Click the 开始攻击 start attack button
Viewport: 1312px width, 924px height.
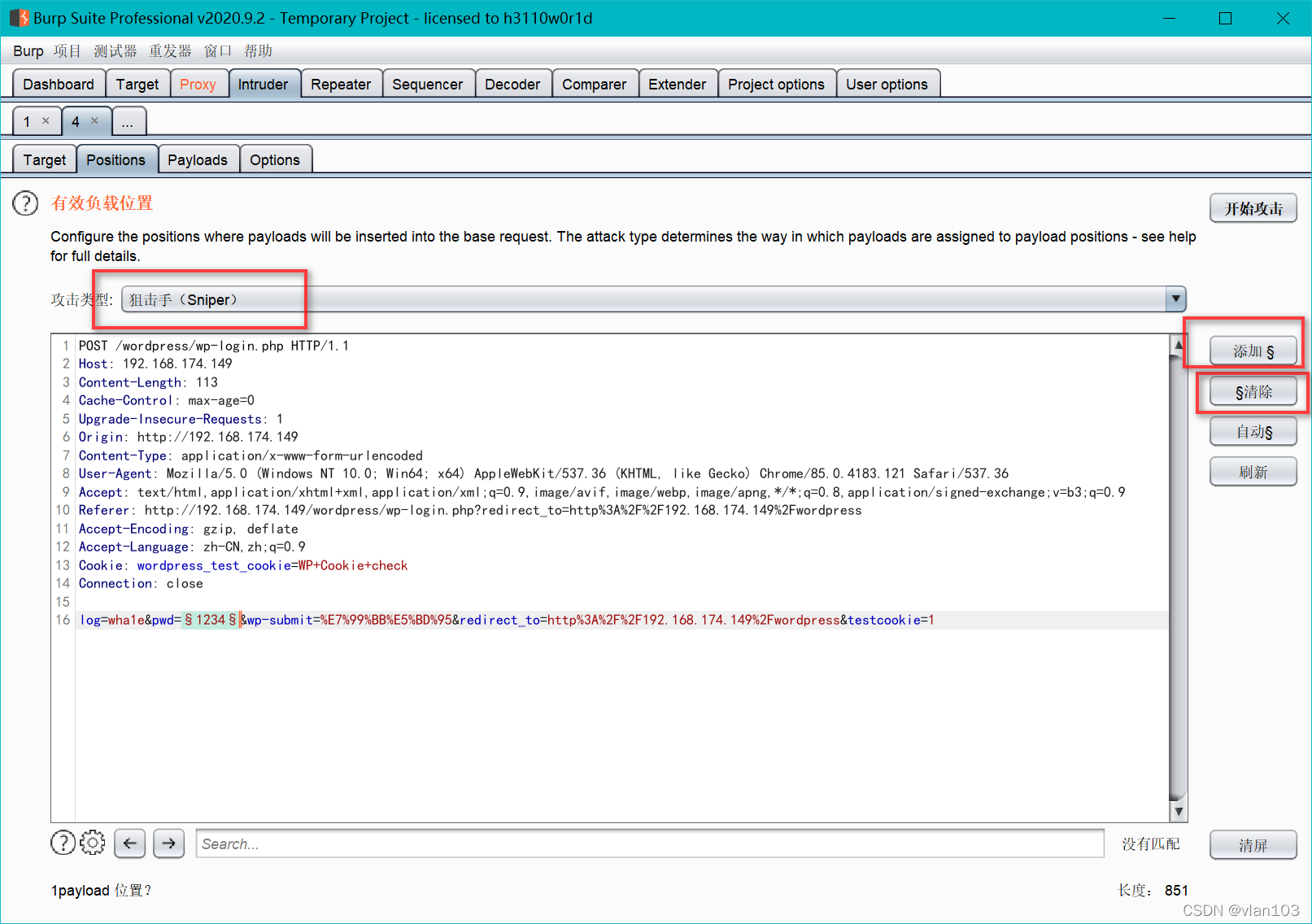click(1253, 208)
